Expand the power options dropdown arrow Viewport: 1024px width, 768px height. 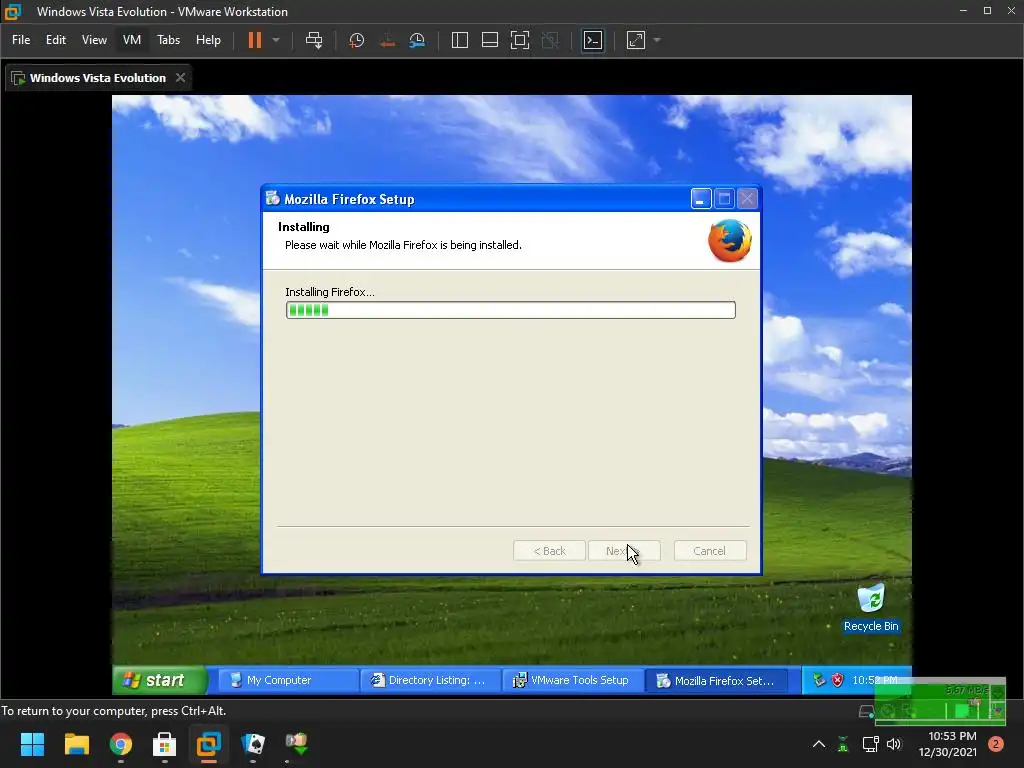coord(276,40)
